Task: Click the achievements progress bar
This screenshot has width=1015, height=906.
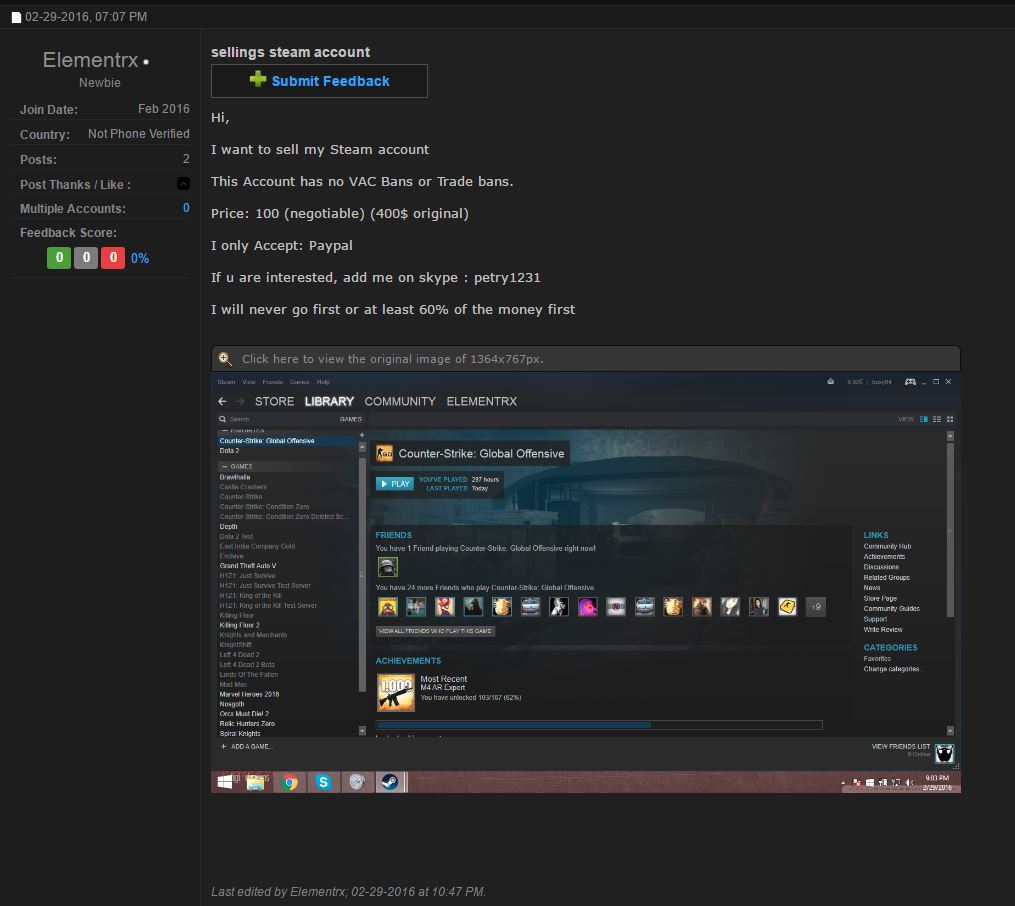Action: [x=599, y=725]
